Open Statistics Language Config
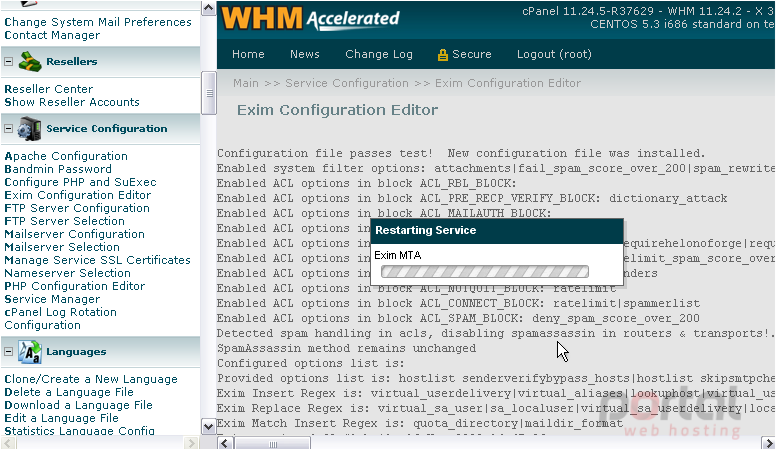Image resolution: width=776 pixels, height=450 pixels. tap(79, 431)
